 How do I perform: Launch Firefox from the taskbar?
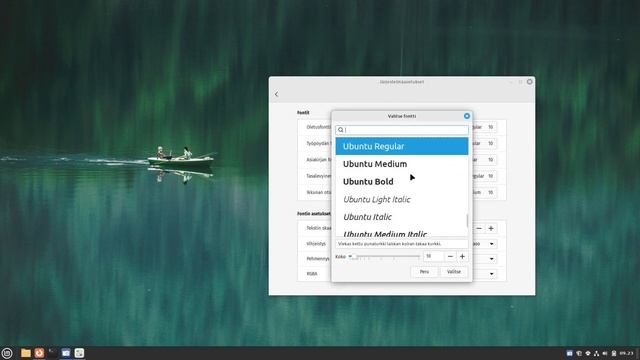pyautogui.click(x=39, y=353)
